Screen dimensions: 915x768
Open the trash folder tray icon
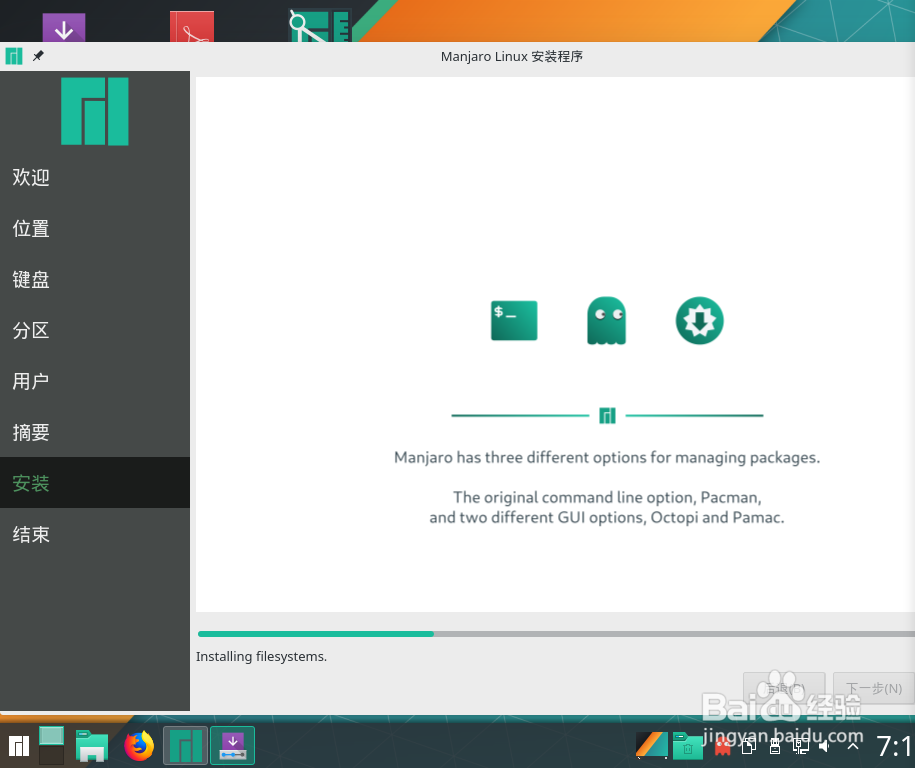tap(687, 745)
